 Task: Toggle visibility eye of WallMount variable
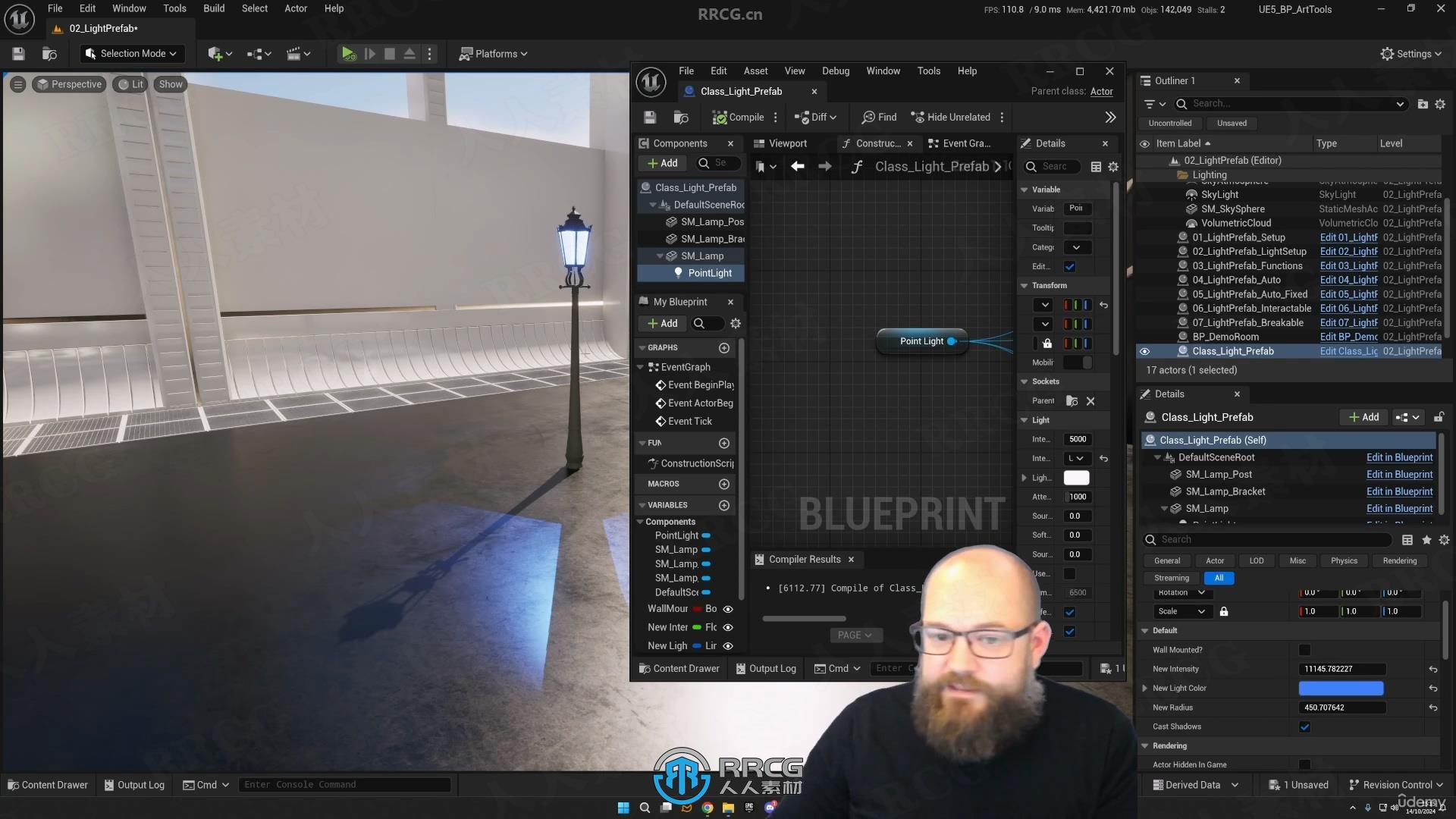728,609
